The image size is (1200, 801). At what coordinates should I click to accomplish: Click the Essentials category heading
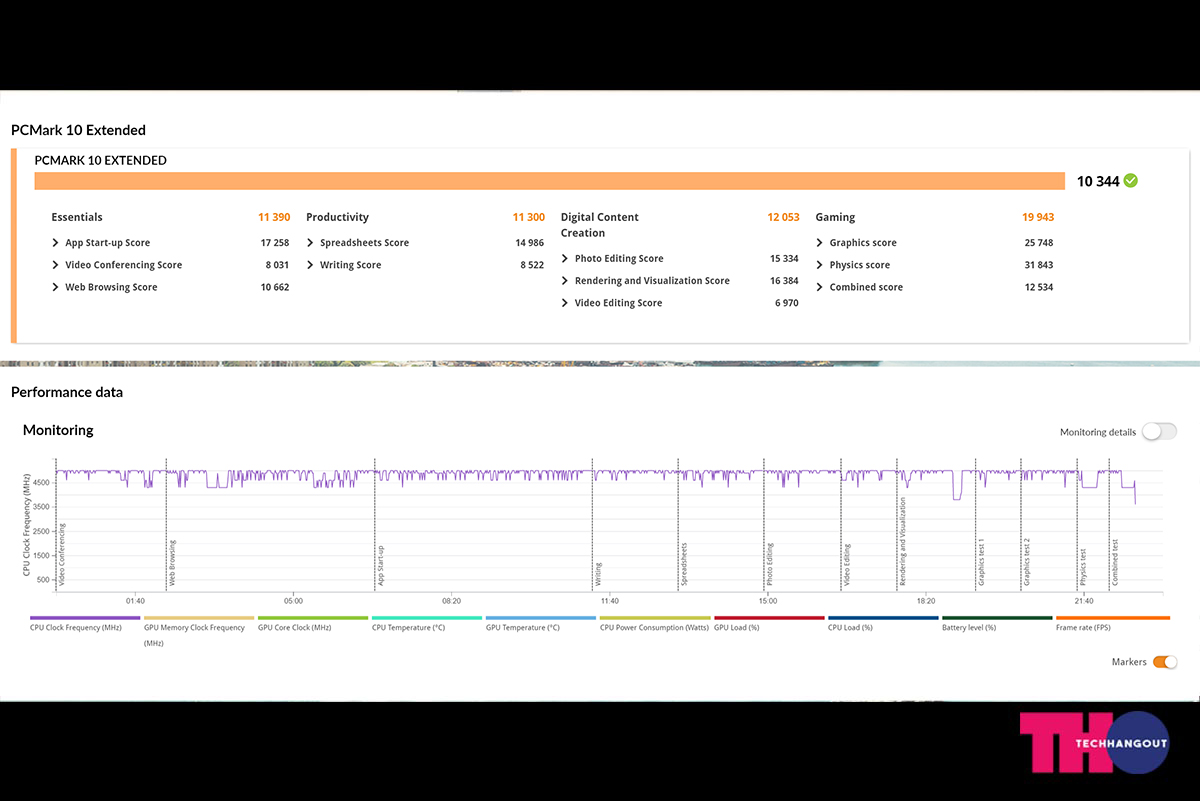(77, 217)
